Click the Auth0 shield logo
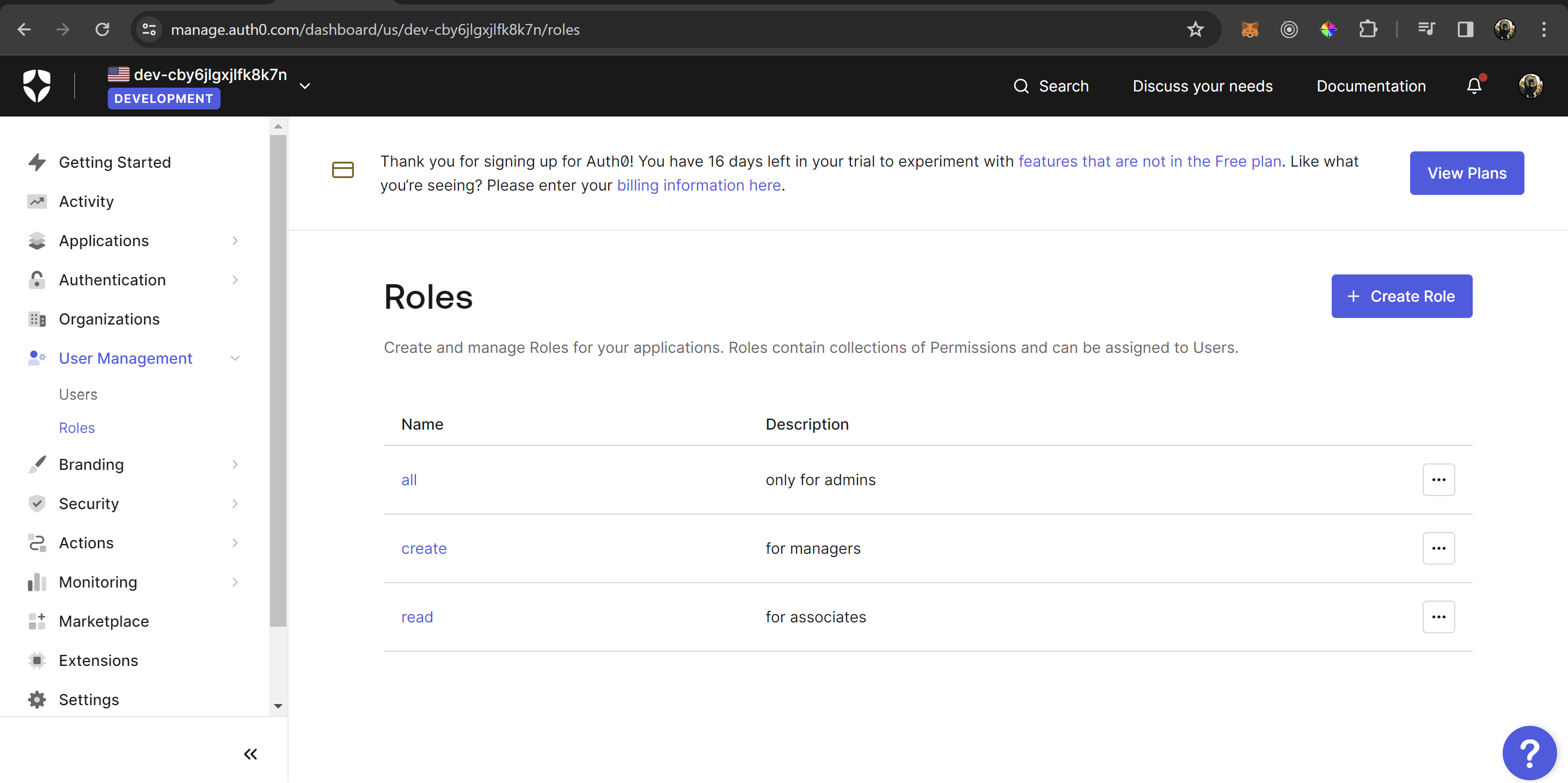The image size is (1568, 783). pyautogui.click(x=36, y=85)
